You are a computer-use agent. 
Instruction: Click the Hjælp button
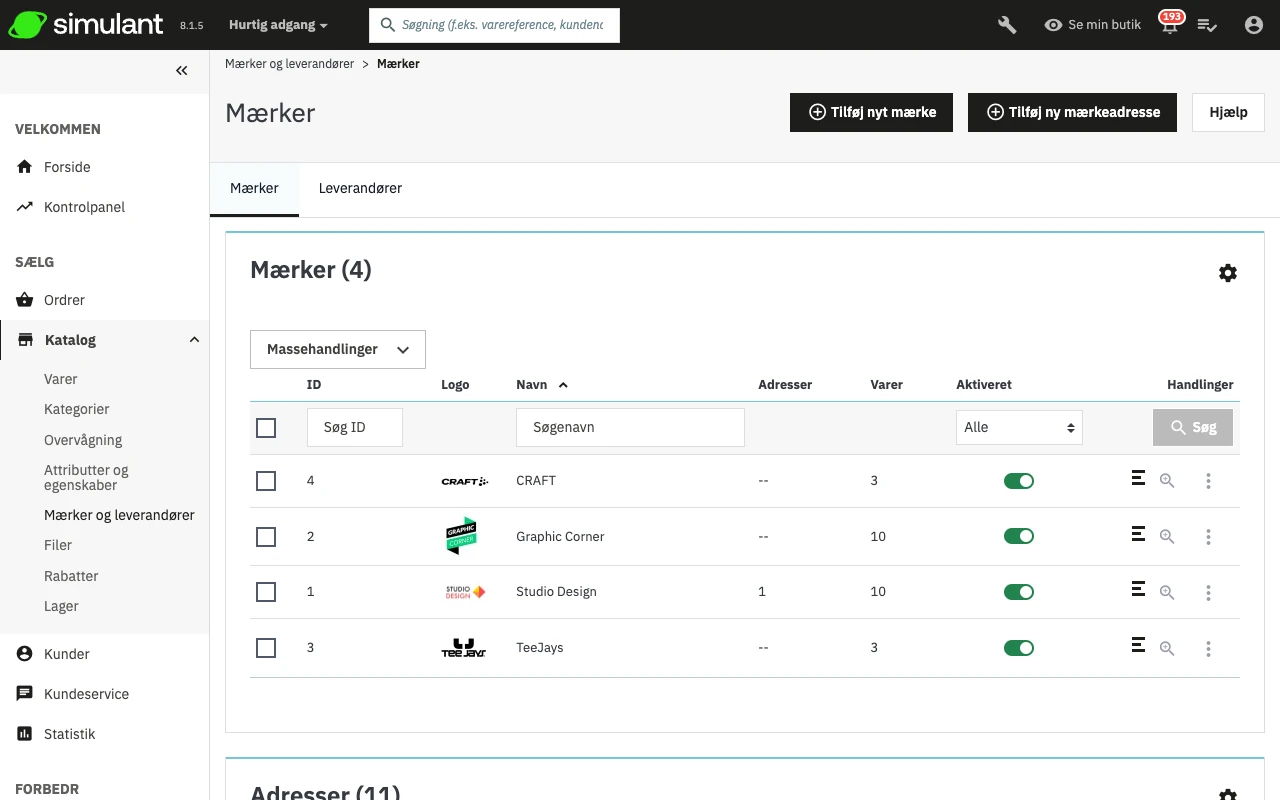coord(1227,112)
